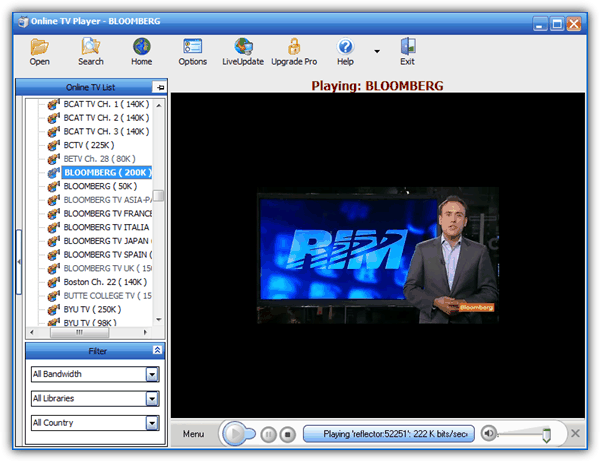The width and height of the screenshot is (600, 461).
Task: Select BCAT TV CH. 2 (140K) channel
Action: [x=106, y=118]
